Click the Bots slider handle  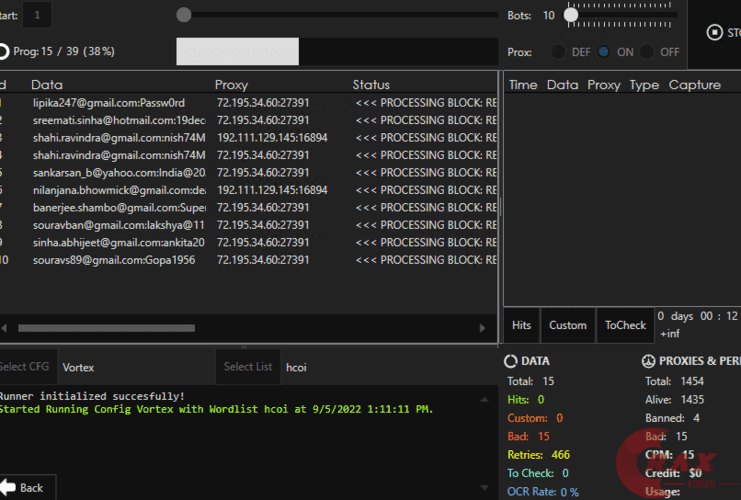571,15
